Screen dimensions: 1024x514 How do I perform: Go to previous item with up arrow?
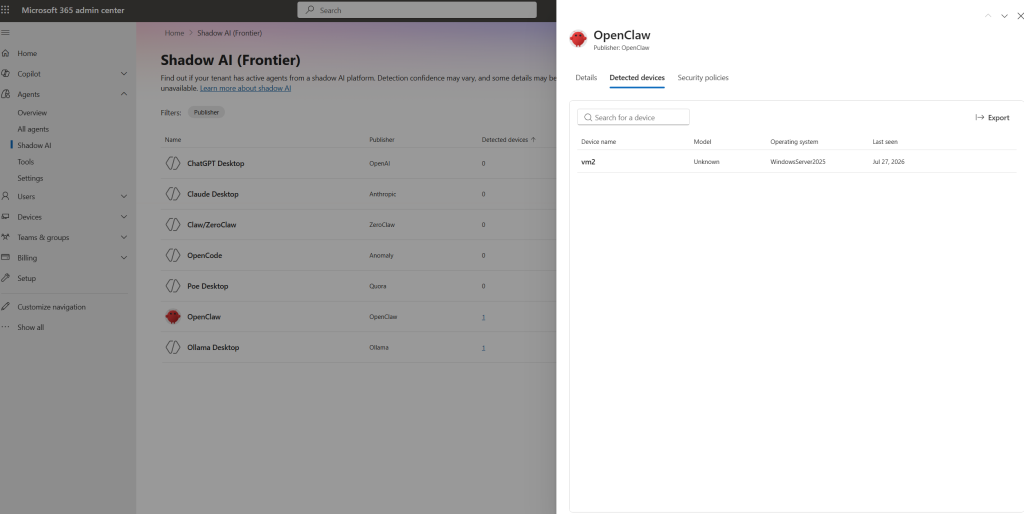(x=987, y=16)
